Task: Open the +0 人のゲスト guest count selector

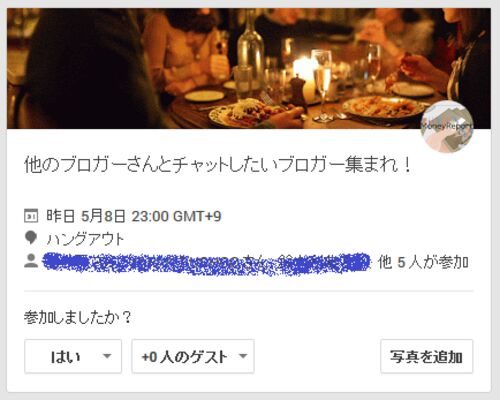Action: [193, 356]
